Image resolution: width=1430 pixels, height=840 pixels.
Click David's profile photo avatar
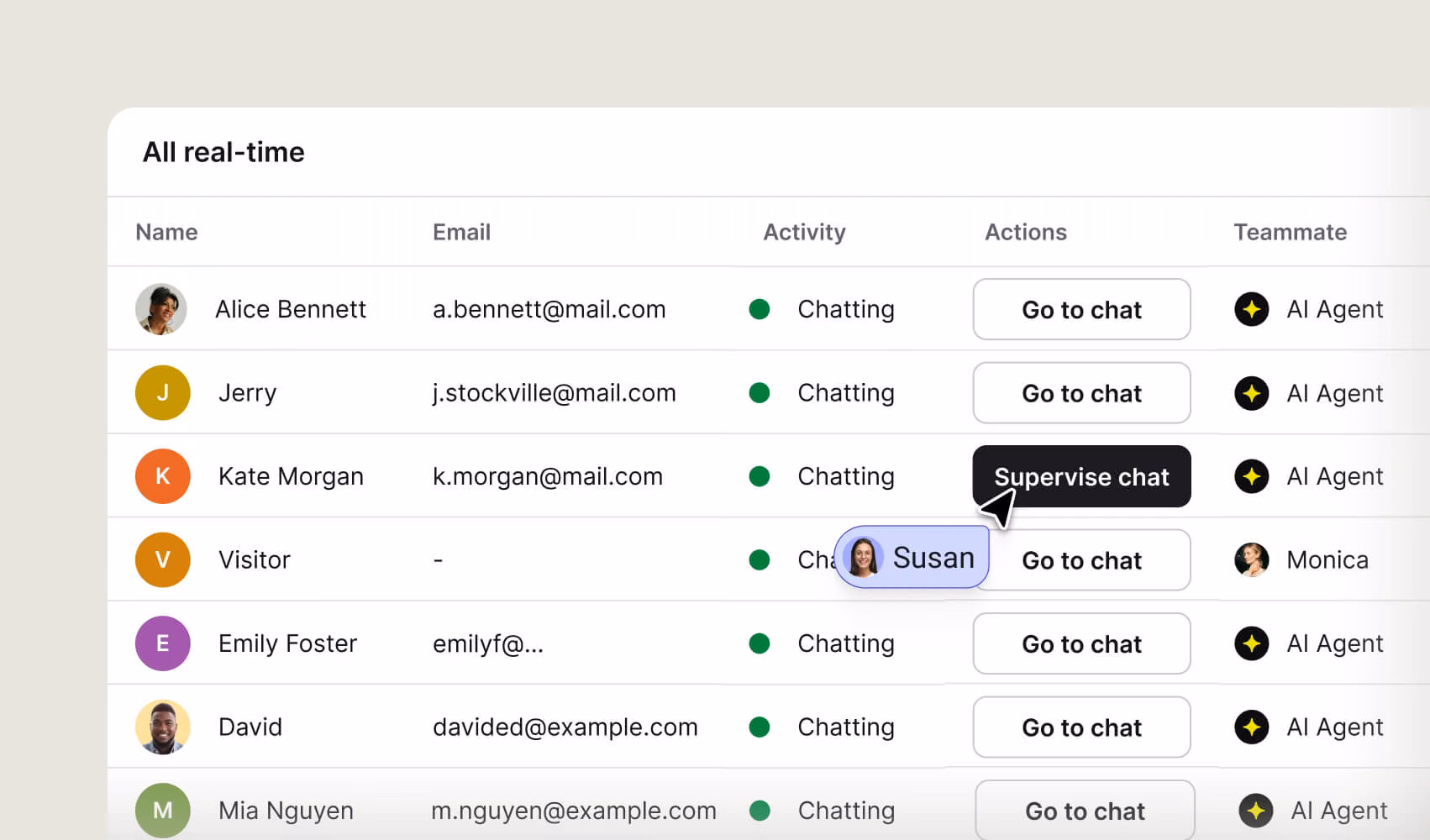coord(162,727)
